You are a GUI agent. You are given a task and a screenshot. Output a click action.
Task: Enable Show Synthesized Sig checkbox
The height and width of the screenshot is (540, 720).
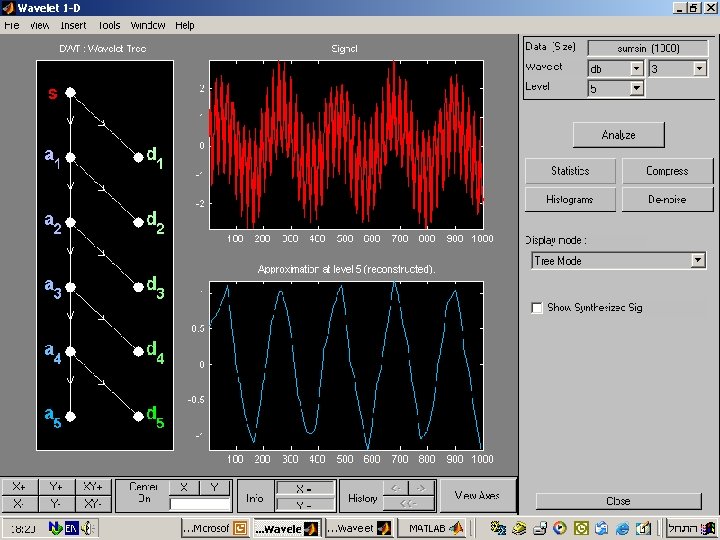point(537,308)
